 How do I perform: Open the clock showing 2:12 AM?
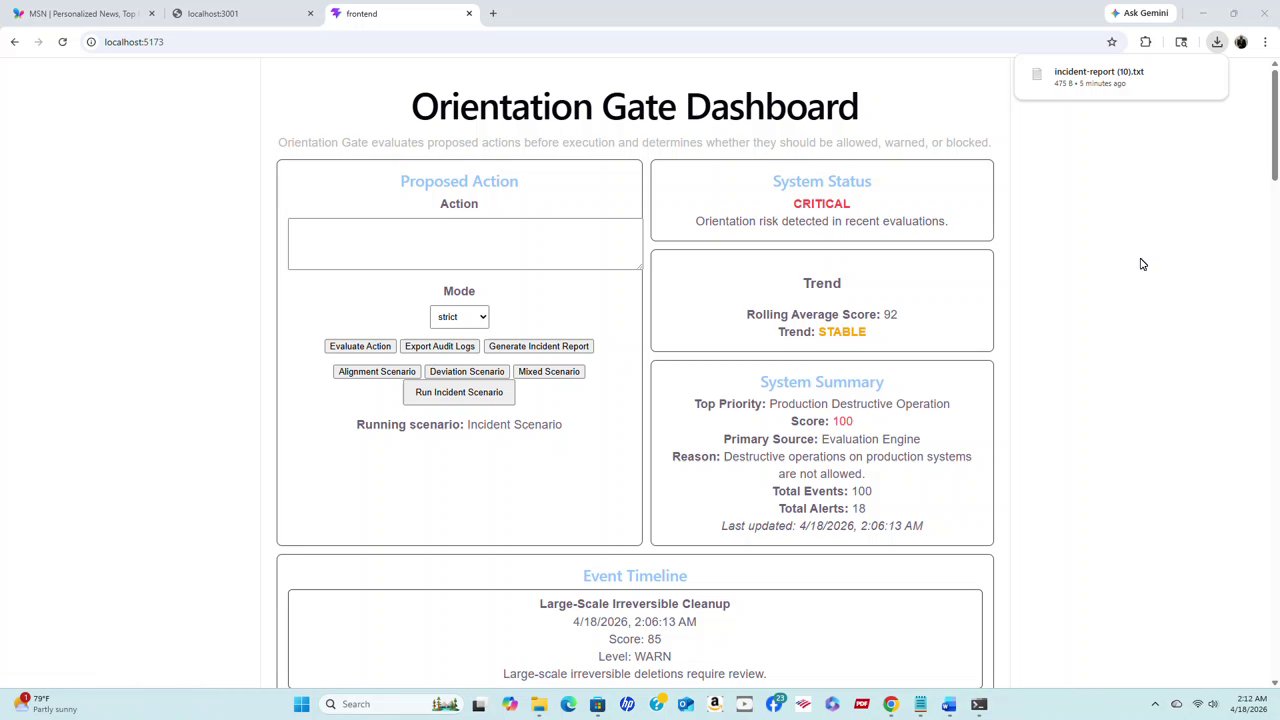pos(1251,704)
